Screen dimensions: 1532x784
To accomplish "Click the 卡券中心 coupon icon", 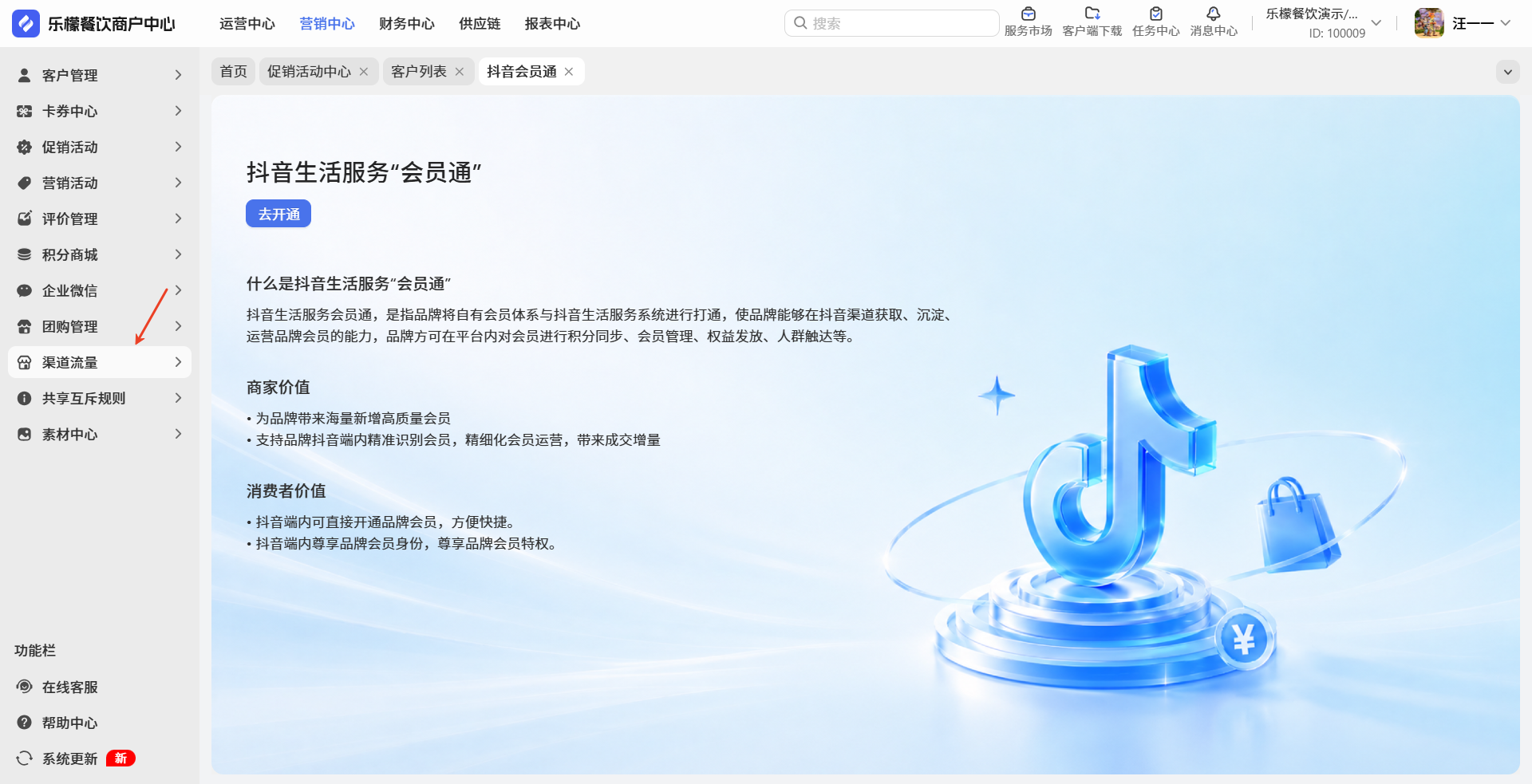I will [x=25, y=111].
